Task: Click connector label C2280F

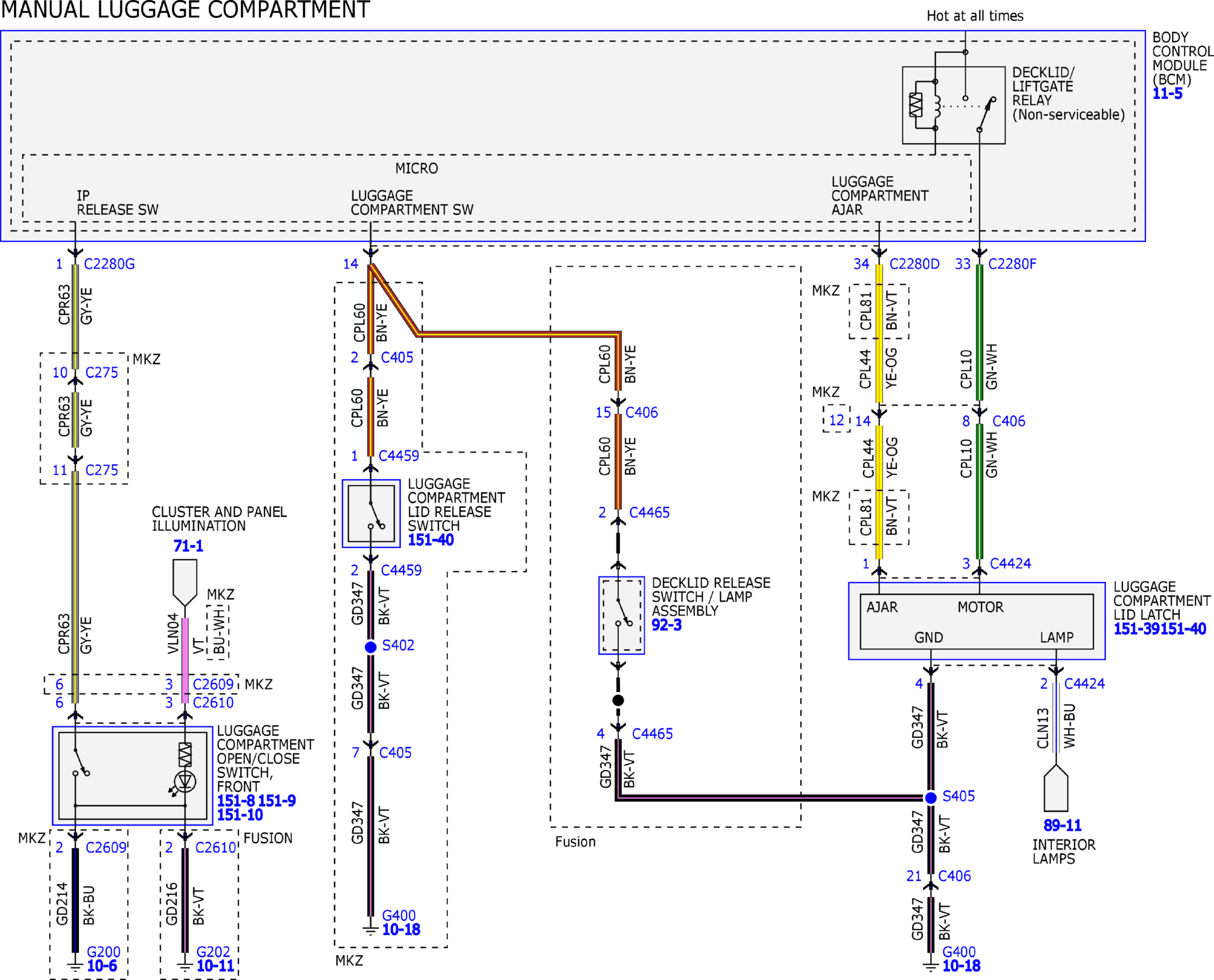Action: point(1012,264)
